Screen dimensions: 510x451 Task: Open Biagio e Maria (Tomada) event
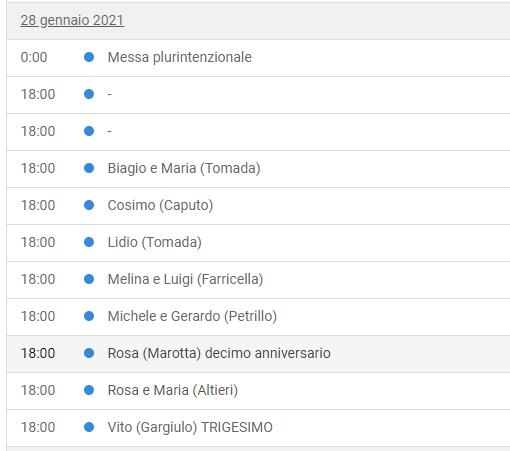click(x=184, y=168)
